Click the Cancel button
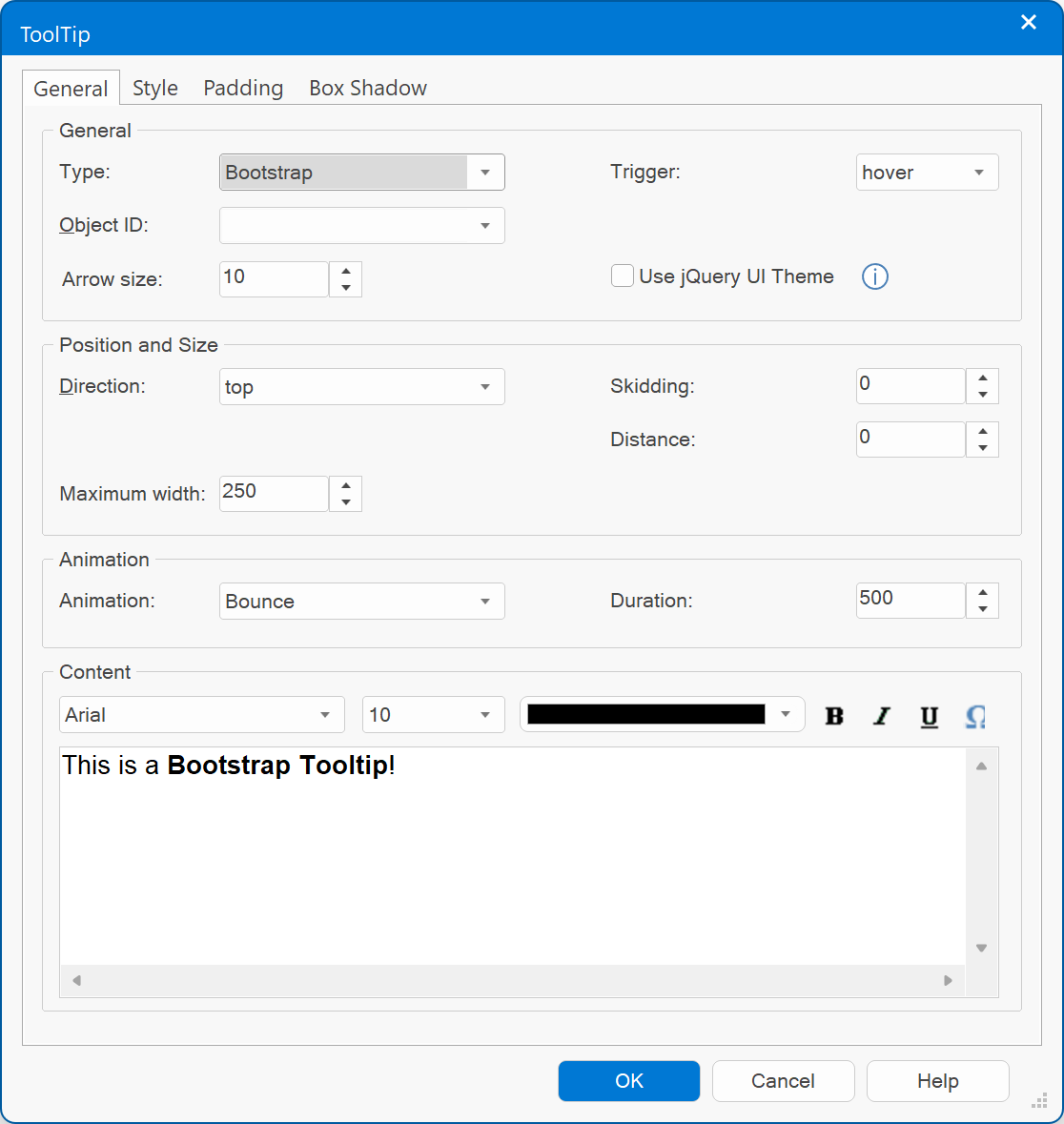Viewport: 1064px width, 1124px height. pos(783,1081)
